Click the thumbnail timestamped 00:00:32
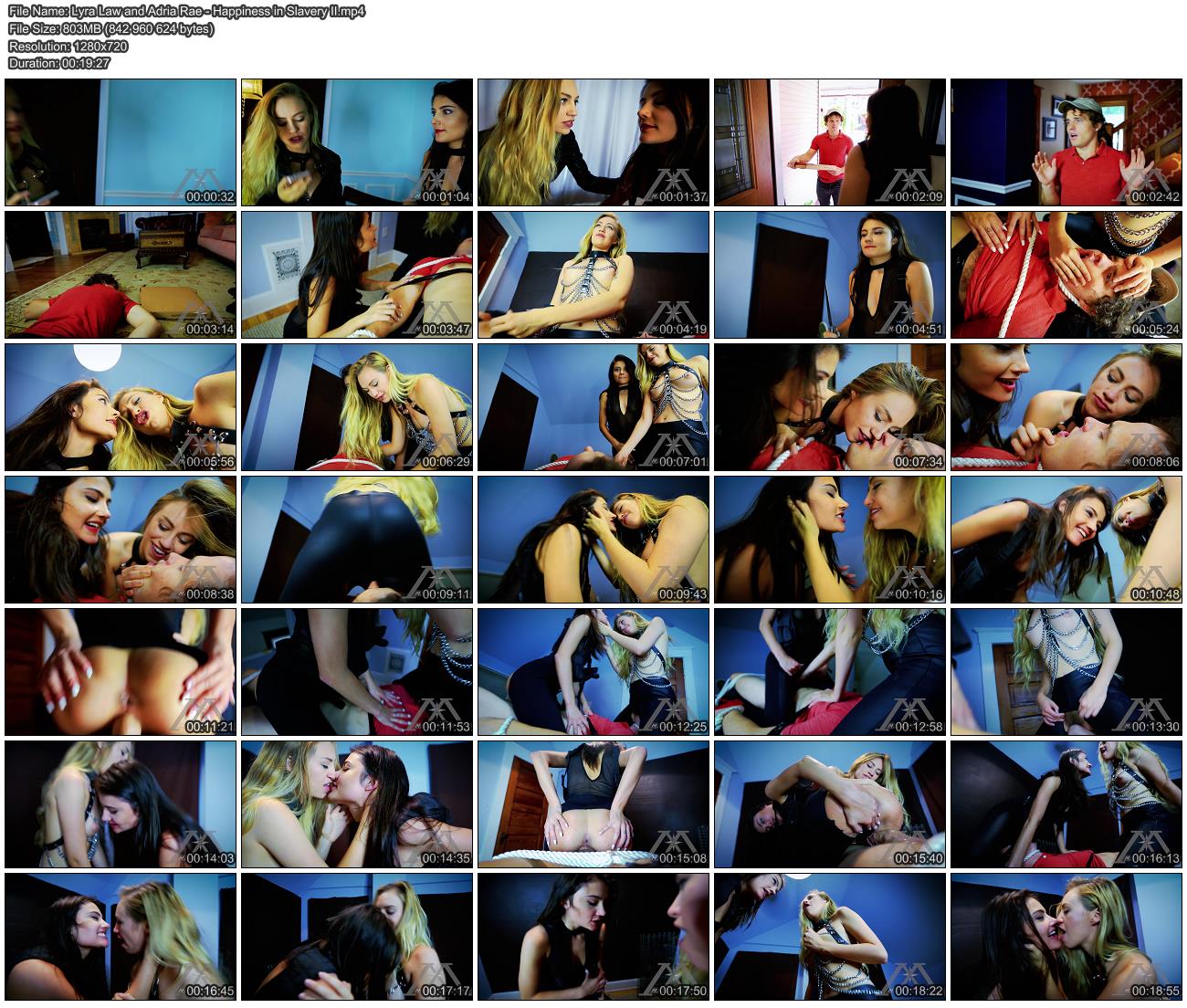The width and height of the screenshot is (1187, 1008). tap(121, 142)
